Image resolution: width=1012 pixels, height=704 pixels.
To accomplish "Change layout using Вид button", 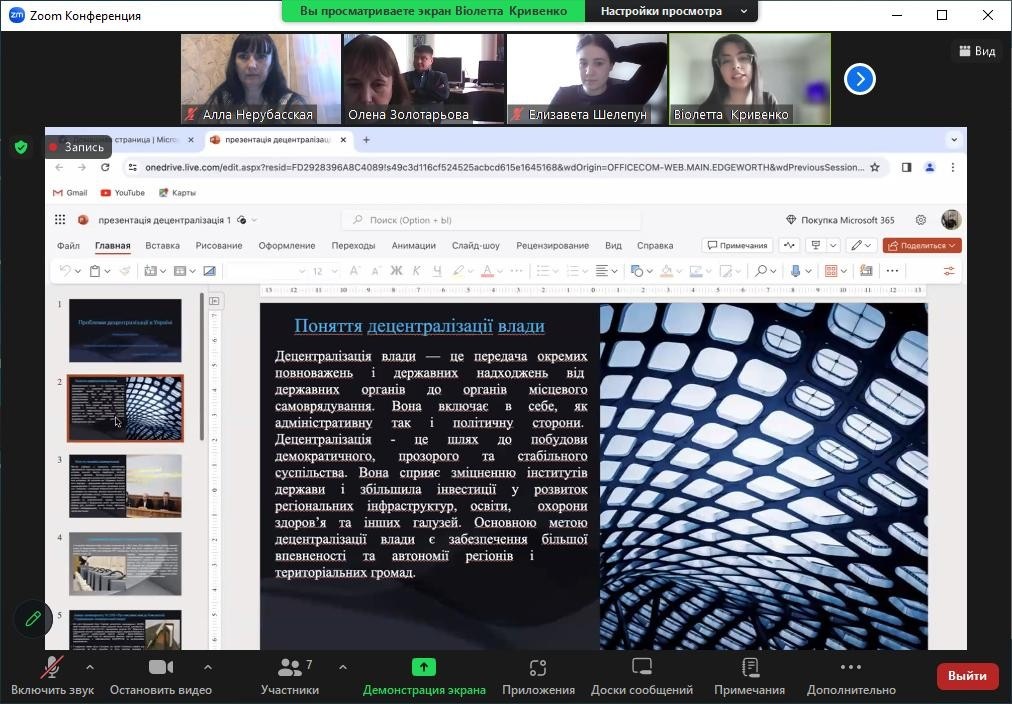I will coord(977,51).
